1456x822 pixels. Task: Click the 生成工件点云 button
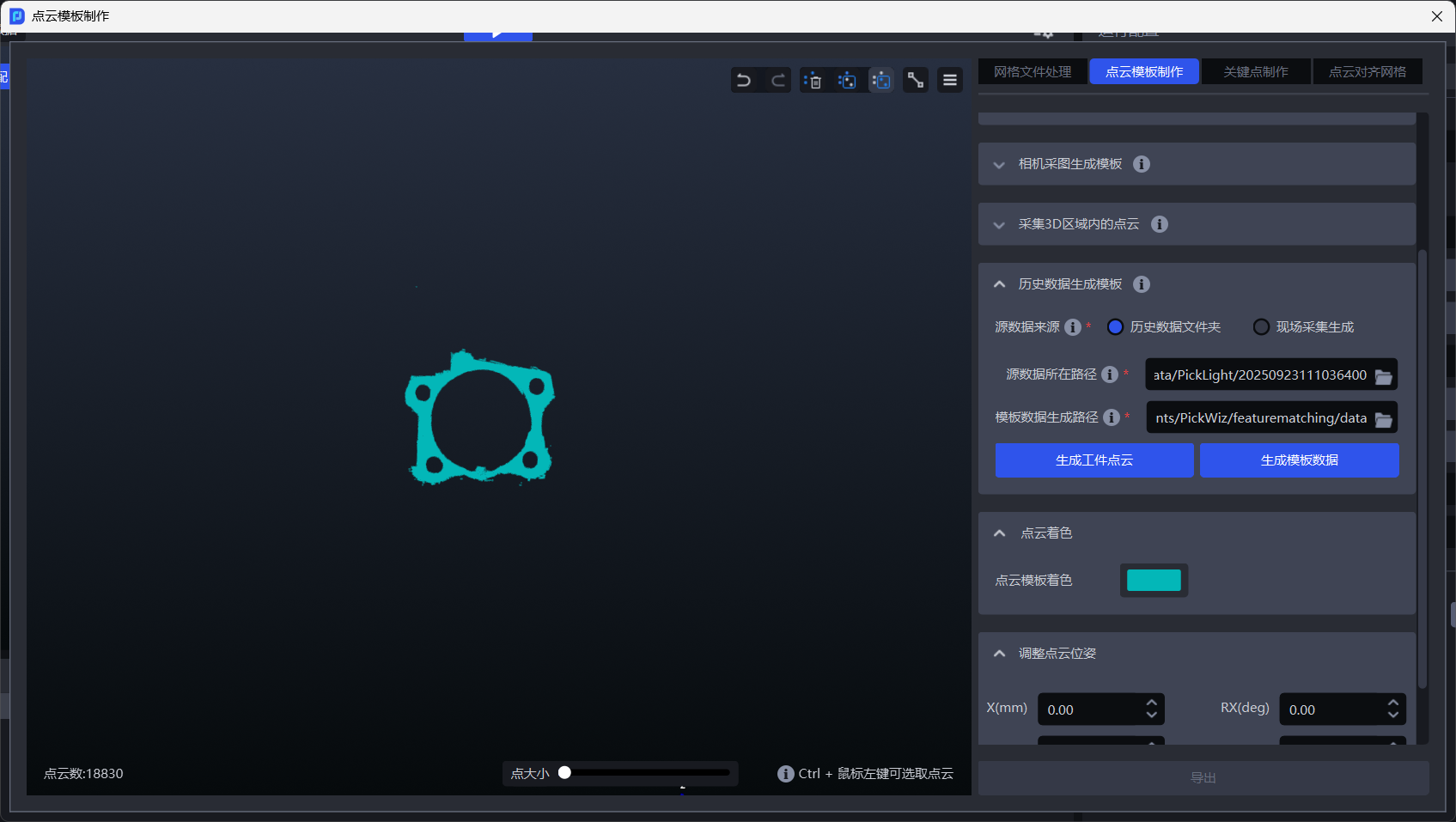(1094, 460)
